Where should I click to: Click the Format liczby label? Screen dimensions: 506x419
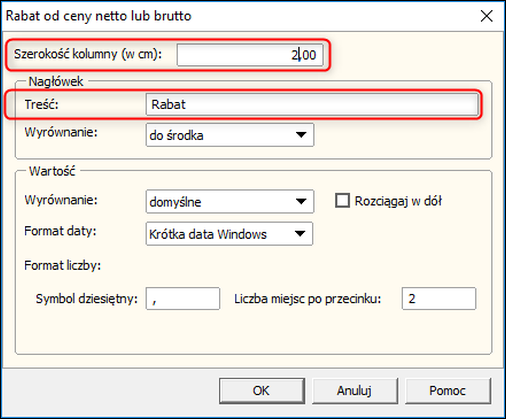coord(63,266)
